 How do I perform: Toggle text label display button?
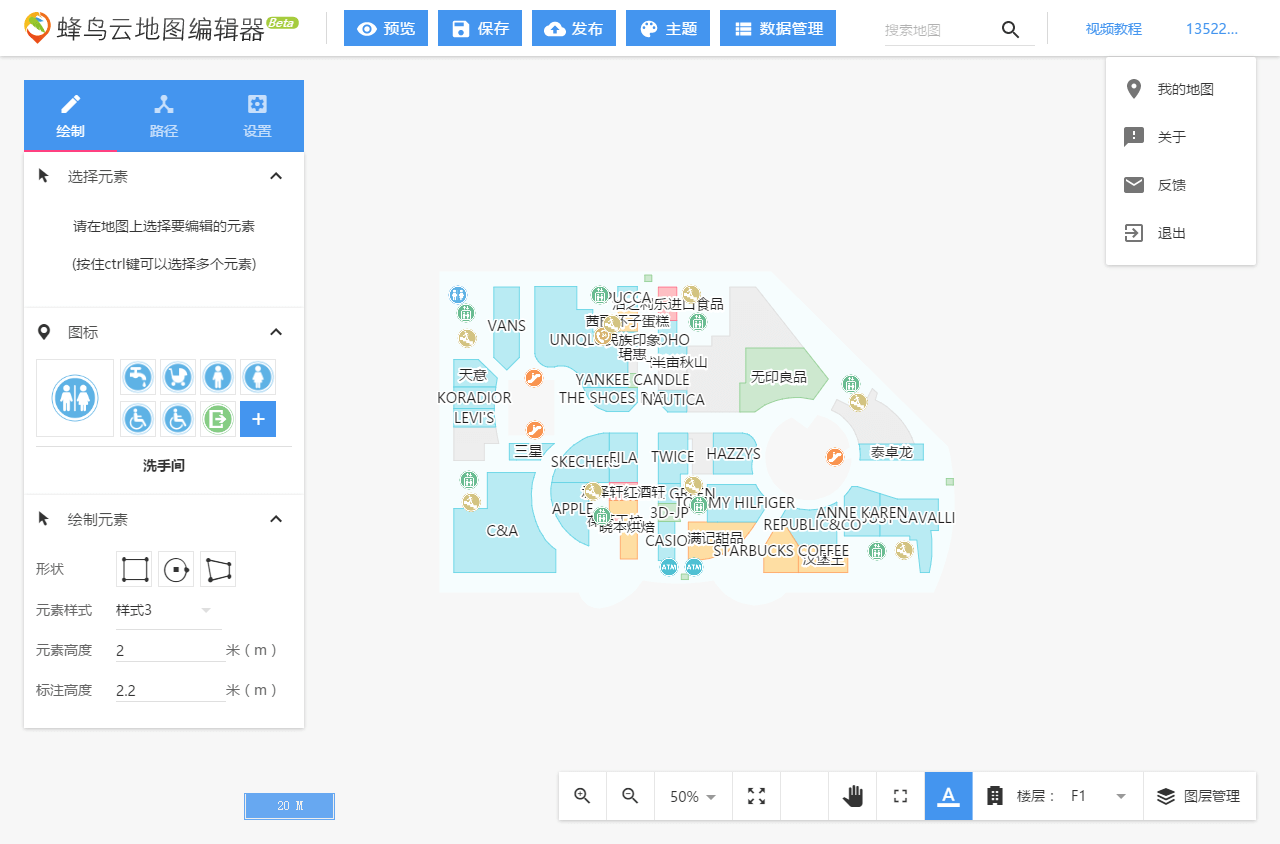pyautogui.click(x=948, y=796)
